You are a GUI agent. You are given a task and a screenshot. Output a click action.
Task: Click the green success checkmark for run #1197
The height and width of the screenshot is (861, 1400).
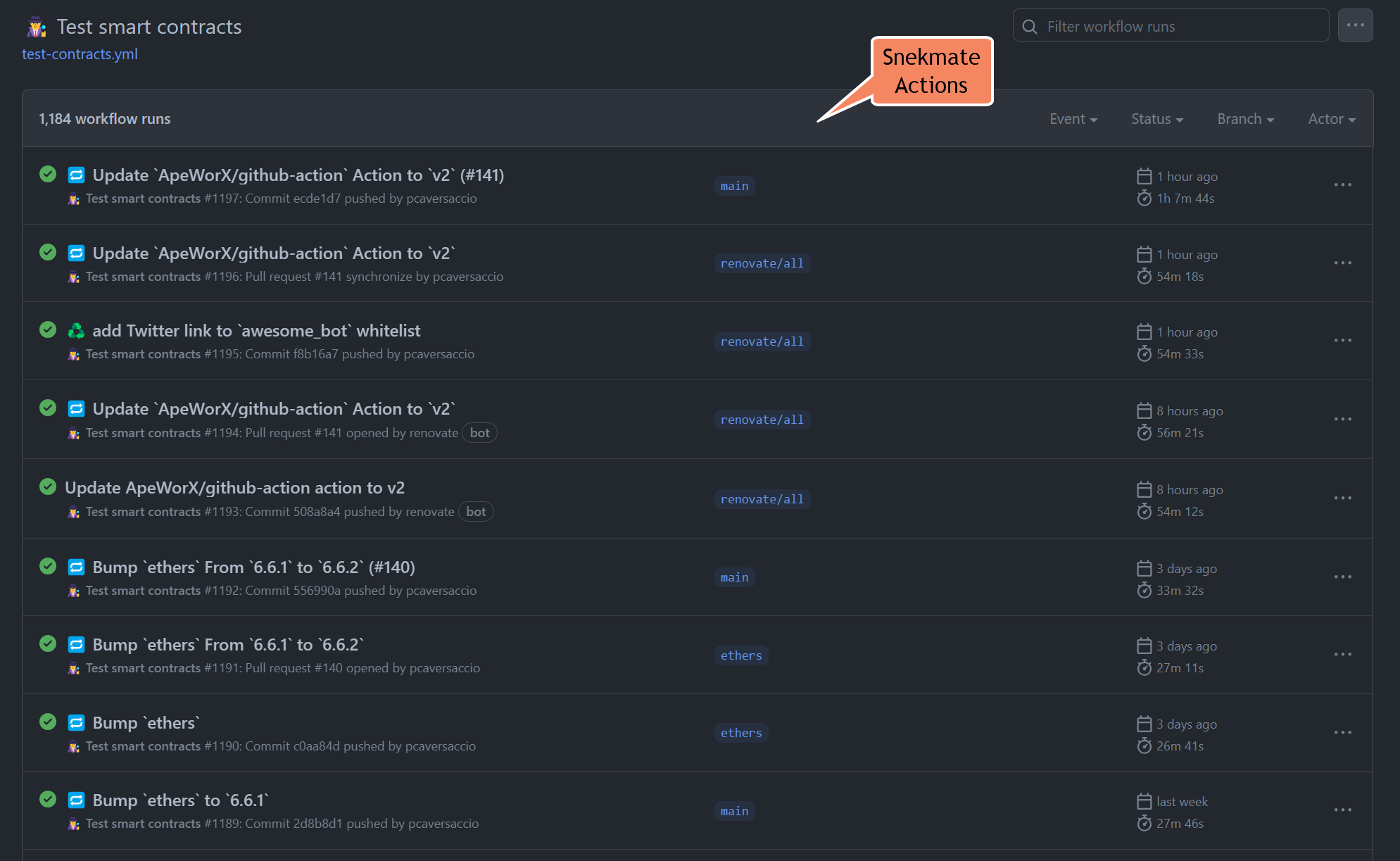(x=47, y=174)
